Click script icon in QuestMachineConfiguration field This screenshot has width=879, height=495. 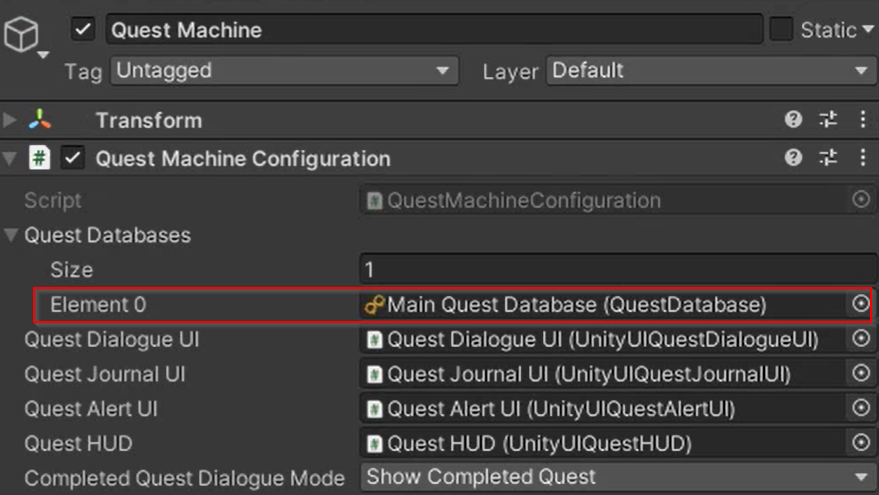click(x=374, y=201)
